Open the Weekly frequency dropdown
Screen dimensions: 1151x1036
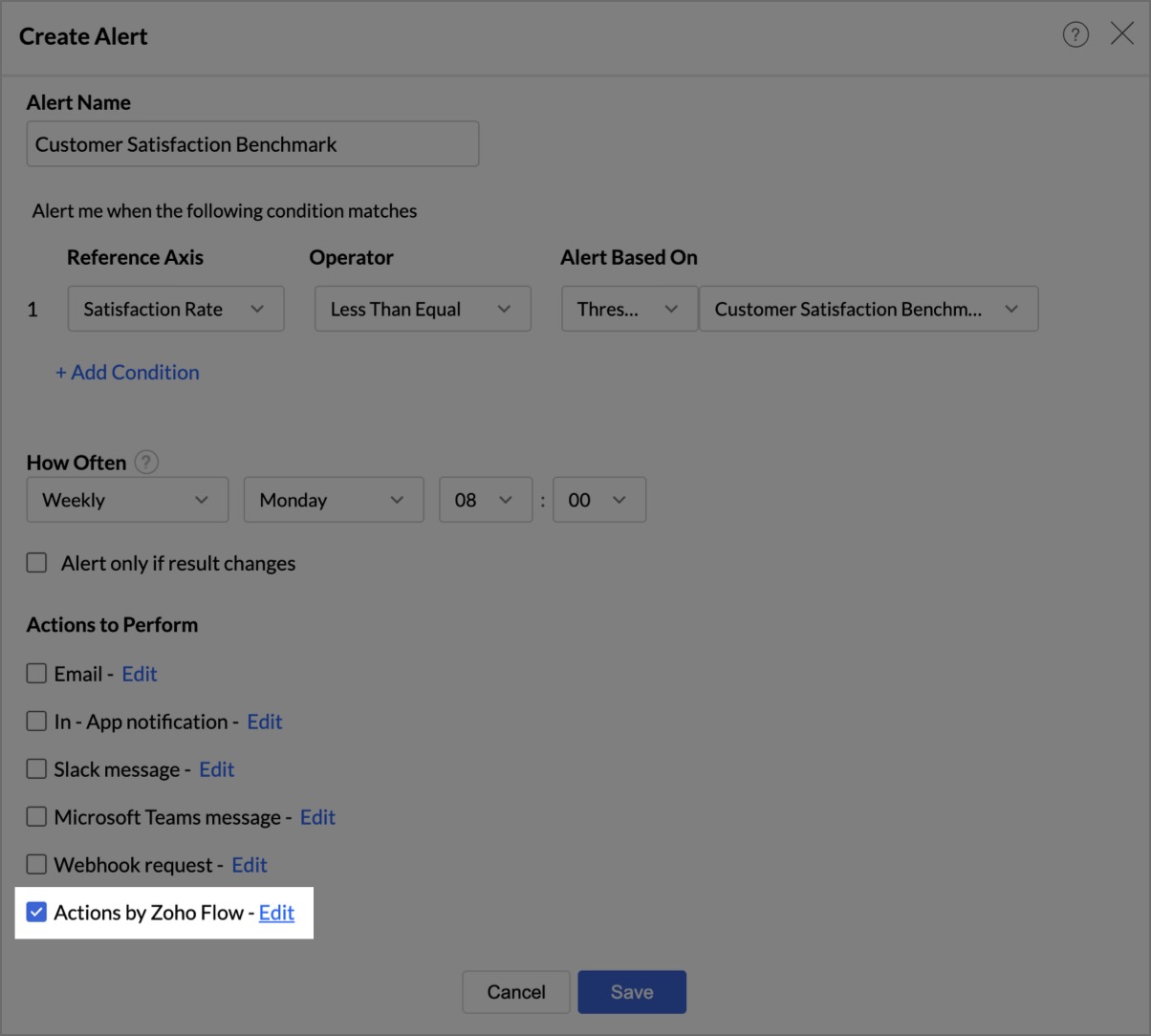[127, 500]
